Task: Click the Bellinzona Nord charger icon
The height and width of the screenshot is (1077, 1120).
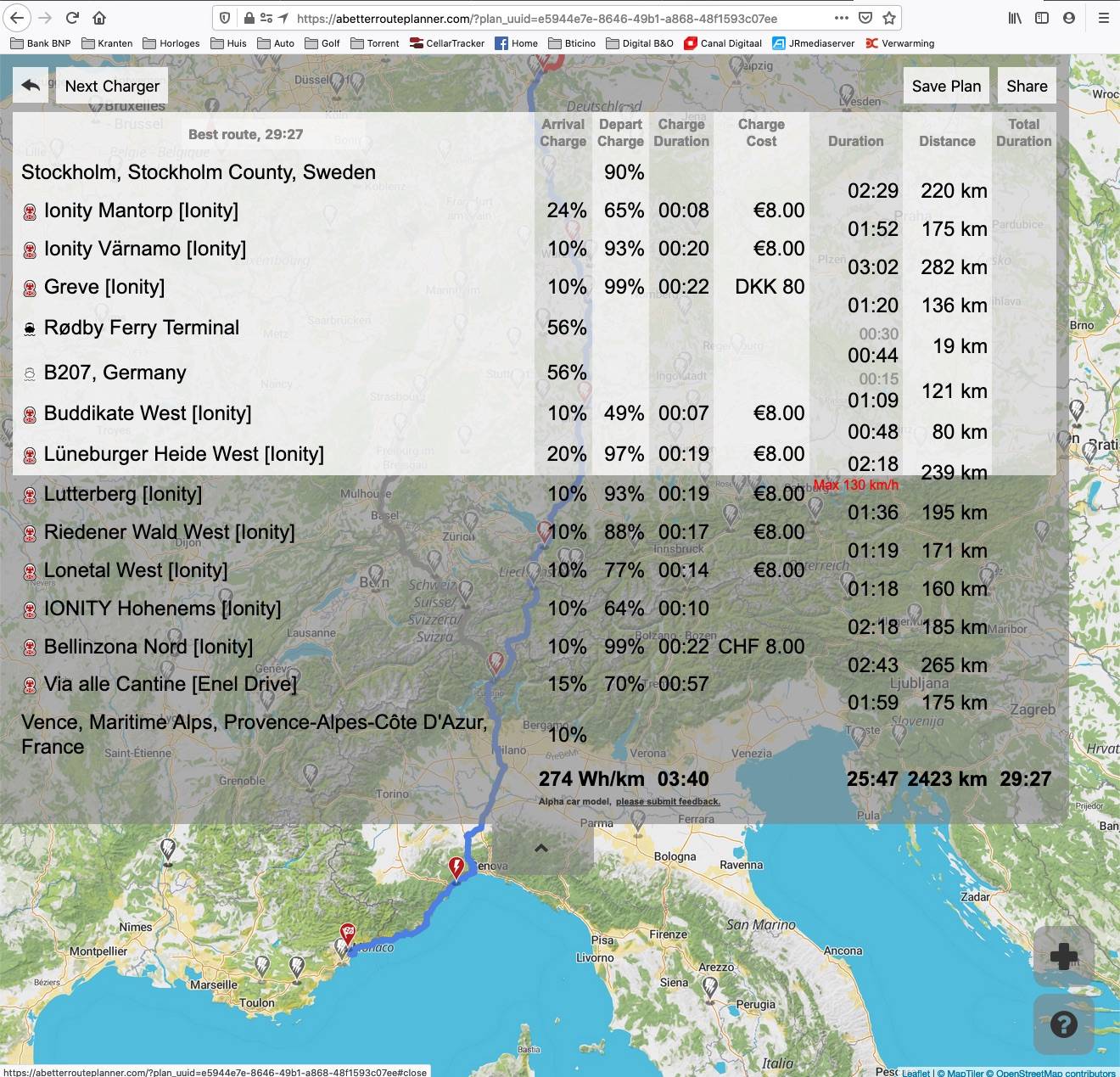Action: [30, 648]
